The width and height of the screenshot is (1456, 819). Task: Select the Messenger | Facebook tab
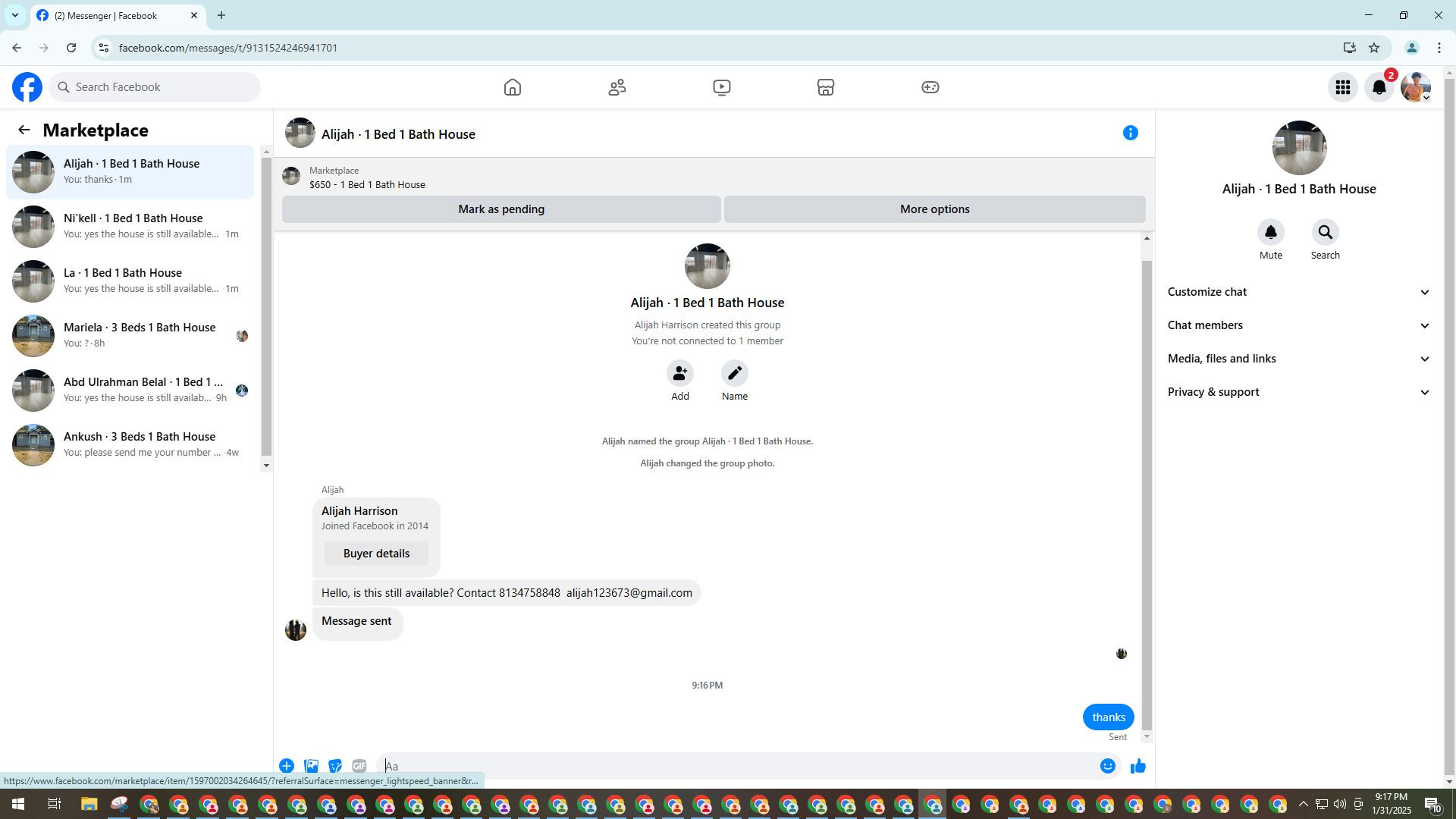(118, 16)
